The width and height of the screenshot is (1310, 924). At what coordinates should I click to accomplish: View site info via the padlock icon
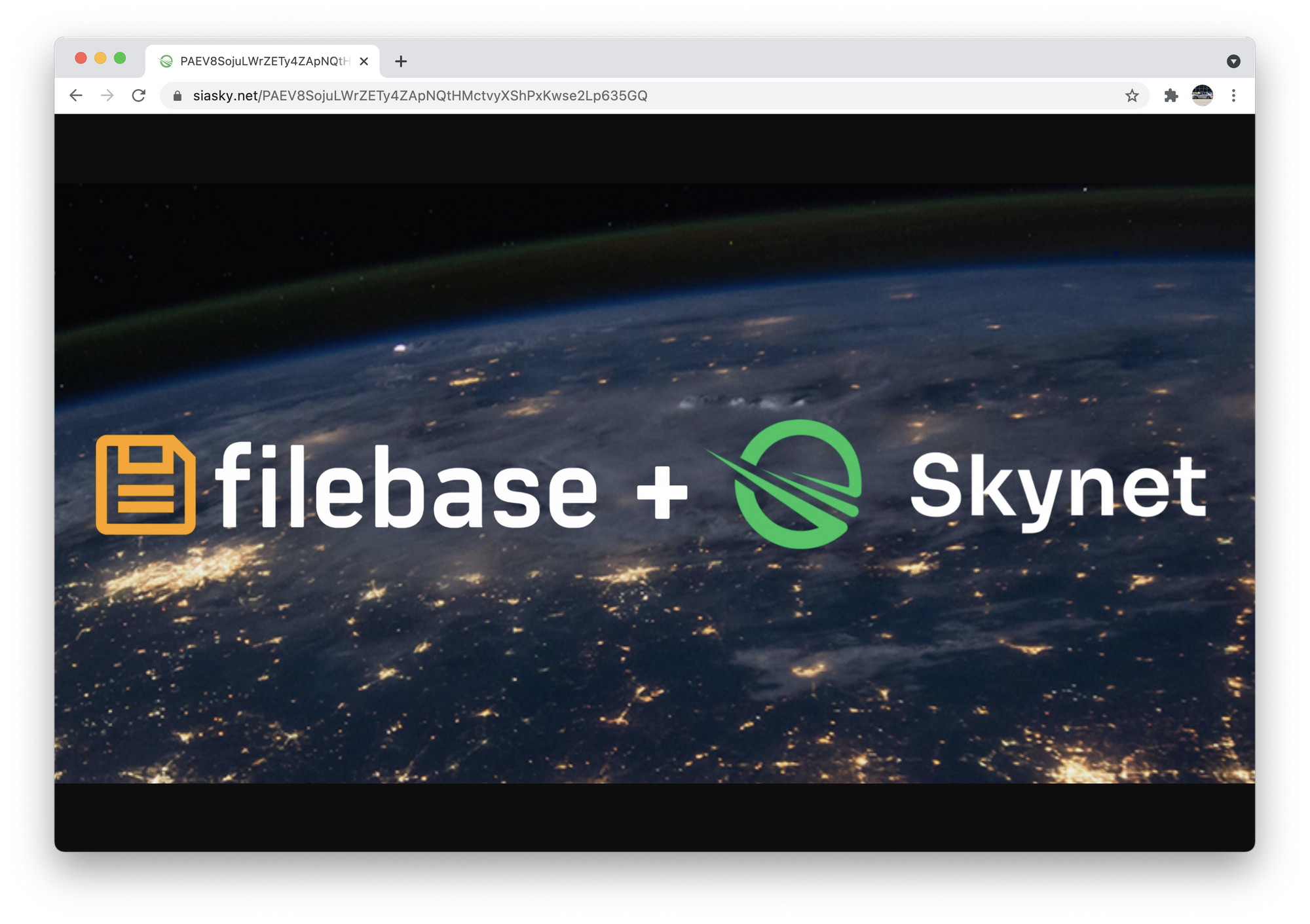(178, 96)
